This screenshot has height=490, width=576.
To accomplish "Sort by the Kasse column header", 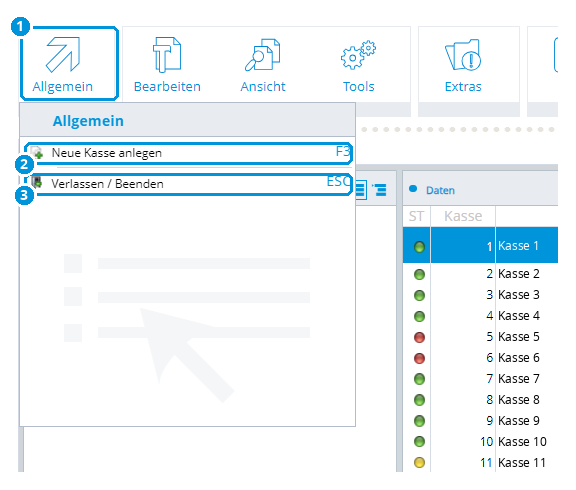I will tap(463, 216).
